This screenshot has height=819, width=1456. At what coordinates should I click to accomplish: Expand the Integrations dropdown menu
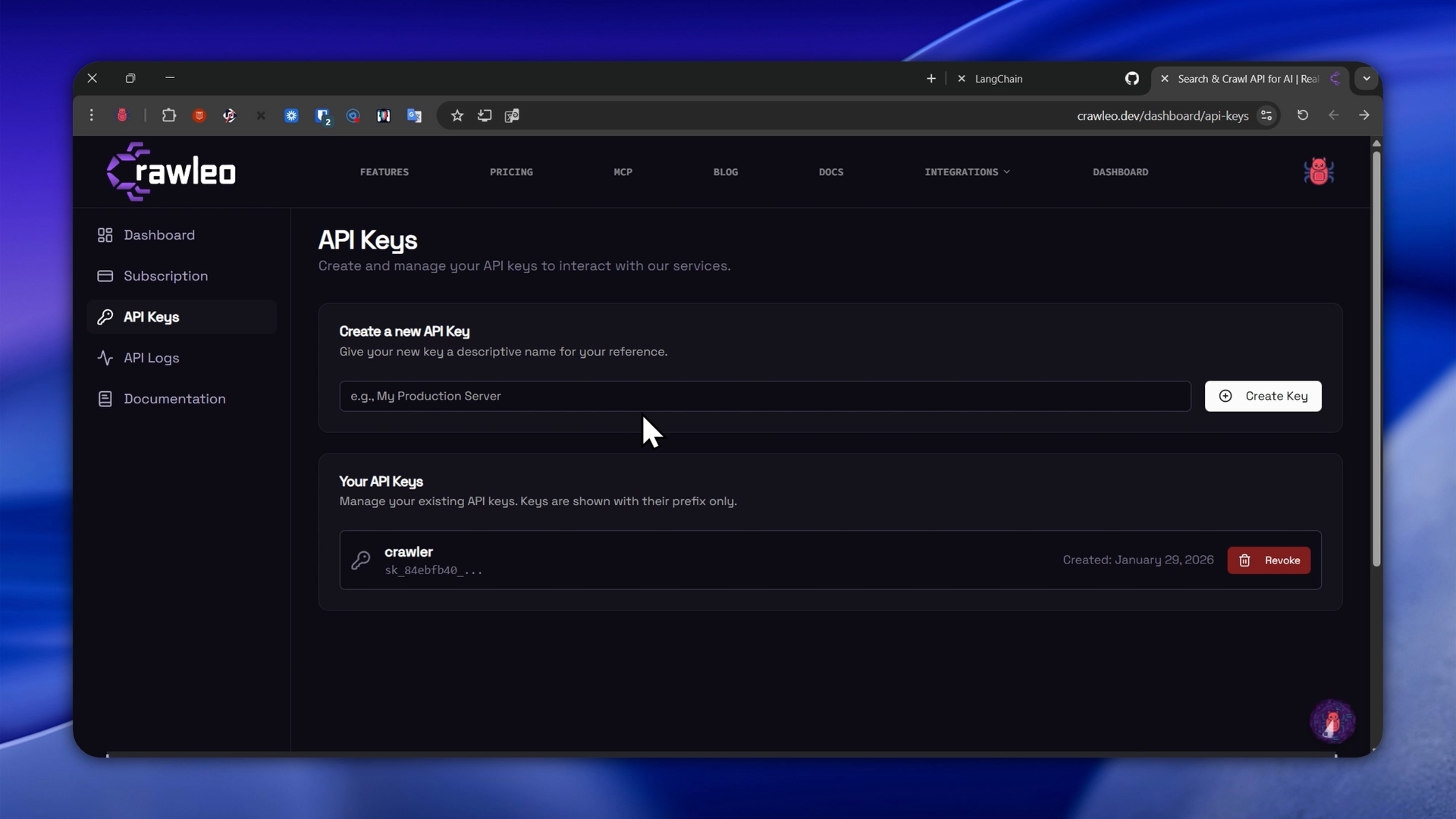point(967,171)
